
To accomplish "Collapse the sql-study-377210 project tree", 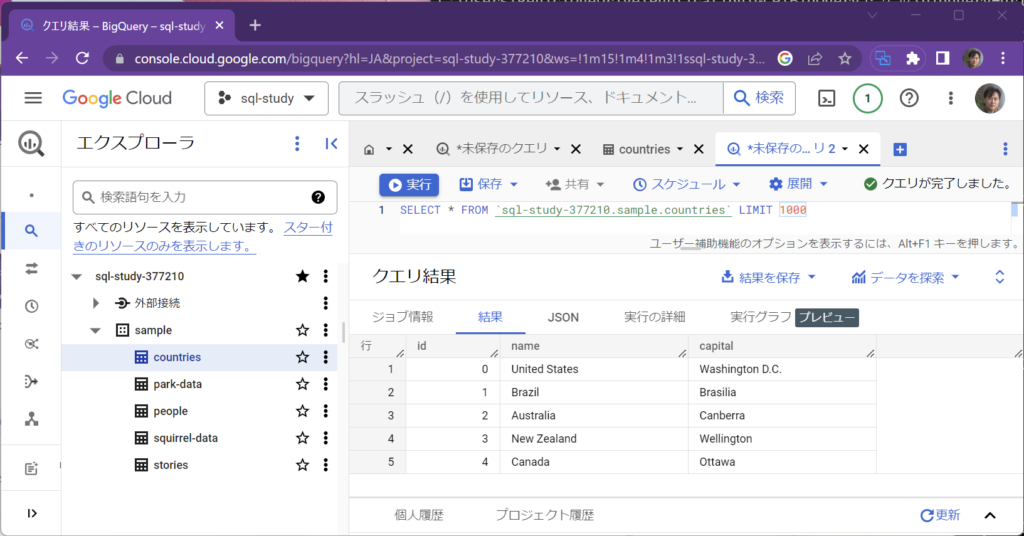I will [x=77, y=277].
